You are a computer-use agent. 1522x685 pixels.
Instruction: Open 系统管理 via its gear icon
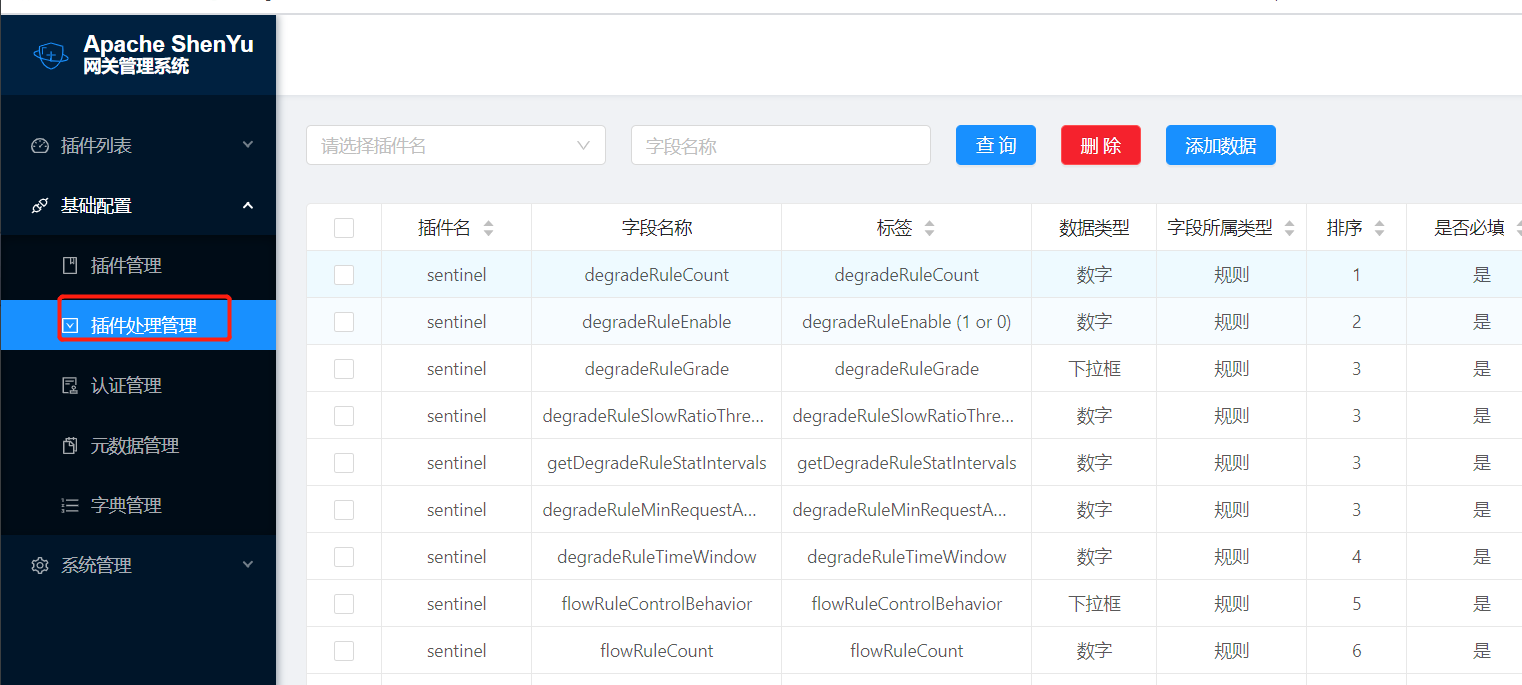click(x=40, y=564)
